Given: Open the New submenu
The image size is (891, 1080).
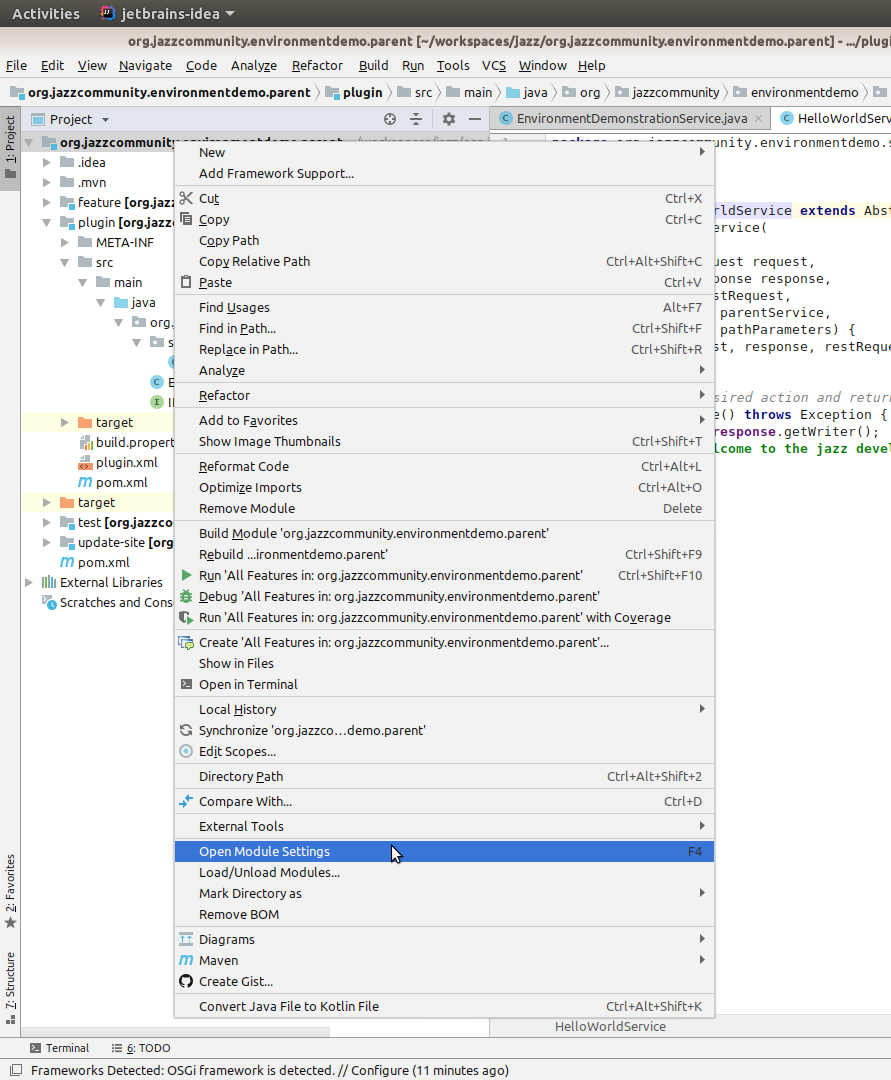Looking at the screenshot, I should (444, 152).
